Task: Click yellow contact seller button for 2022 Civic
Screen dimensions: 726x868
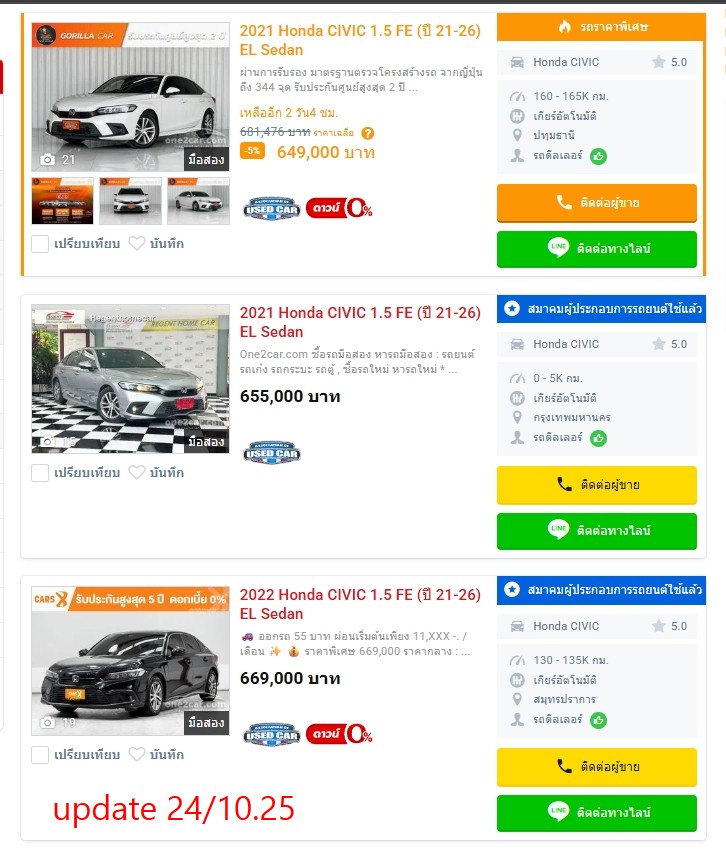Action: 597,767
